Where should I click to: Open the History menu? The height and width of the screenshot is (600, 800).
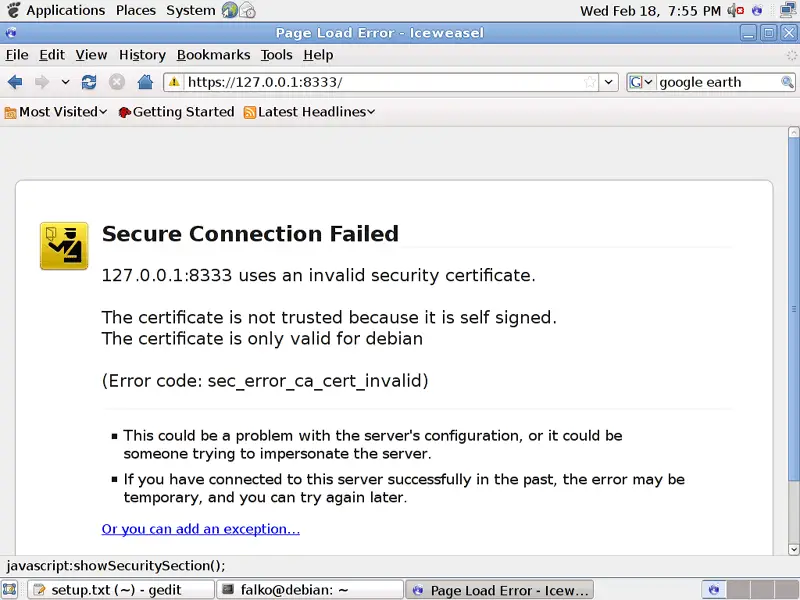pos(142,55)
